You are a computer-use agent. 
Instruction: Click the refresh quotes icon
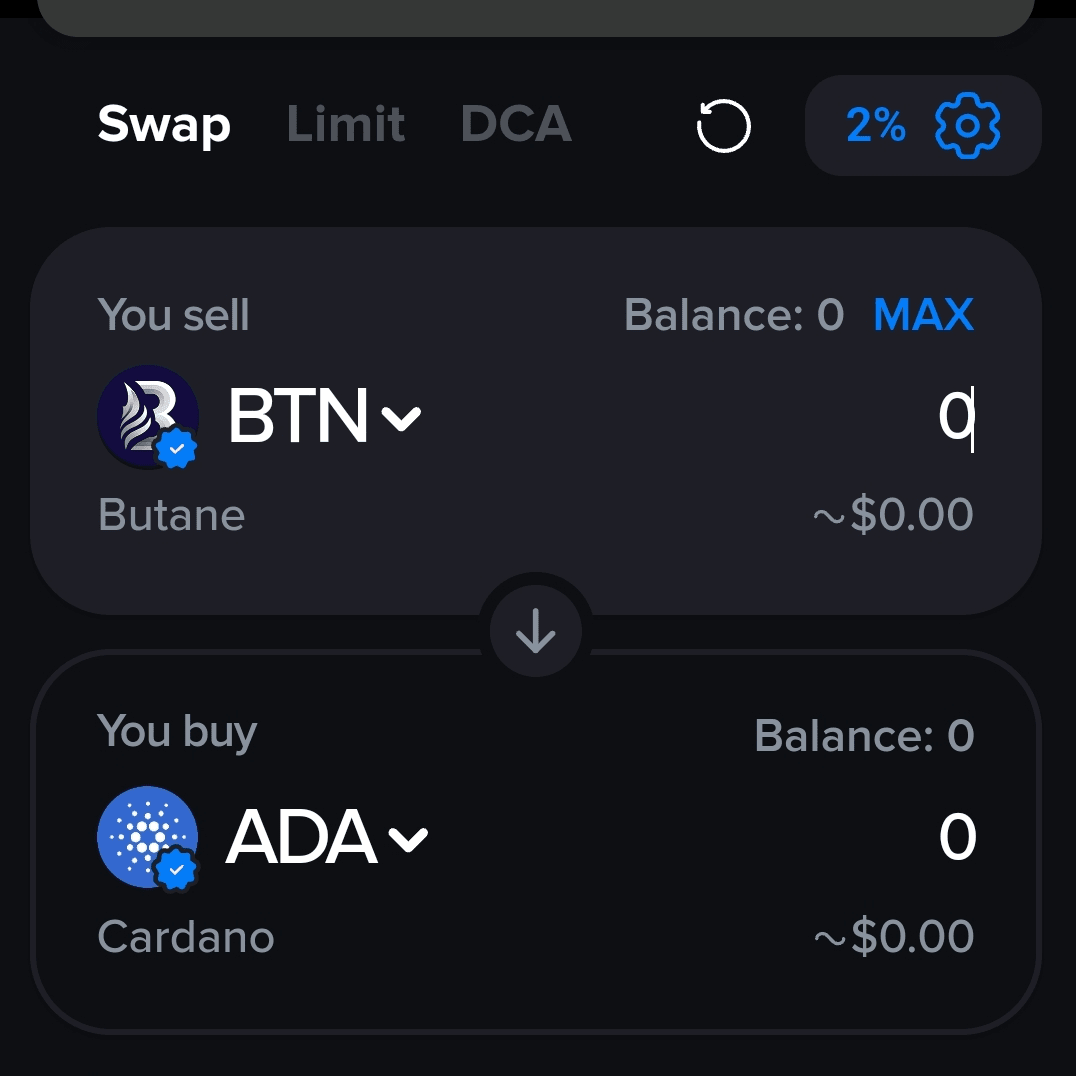click(x=724, y=125)
